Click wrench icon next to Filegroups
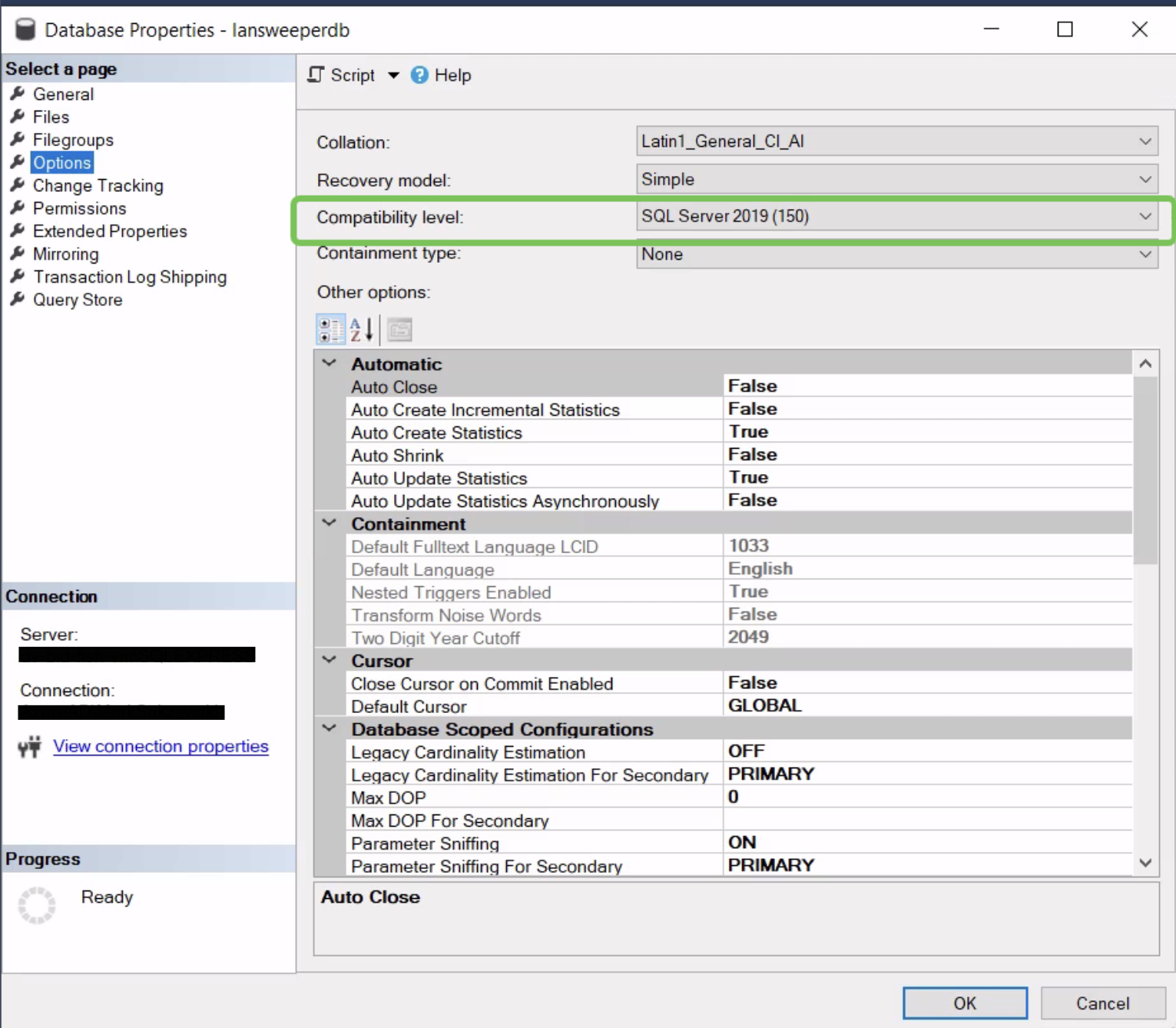The image size is (1176, 1028). [18, 139]
